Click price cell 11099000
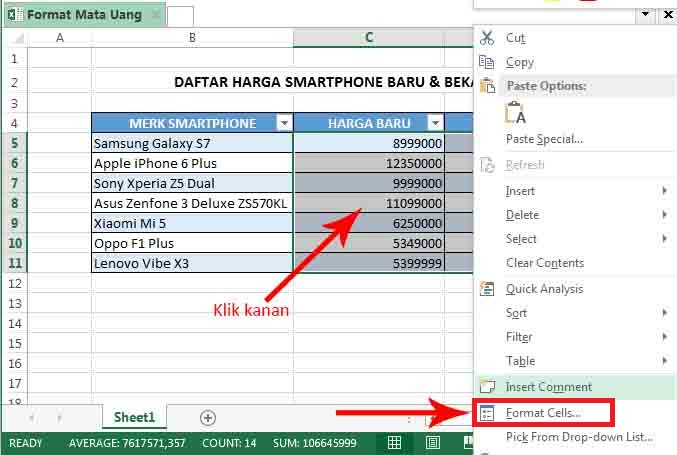Image resolution: width=677 pixels, height=455 pixels. tap(369, 203)
